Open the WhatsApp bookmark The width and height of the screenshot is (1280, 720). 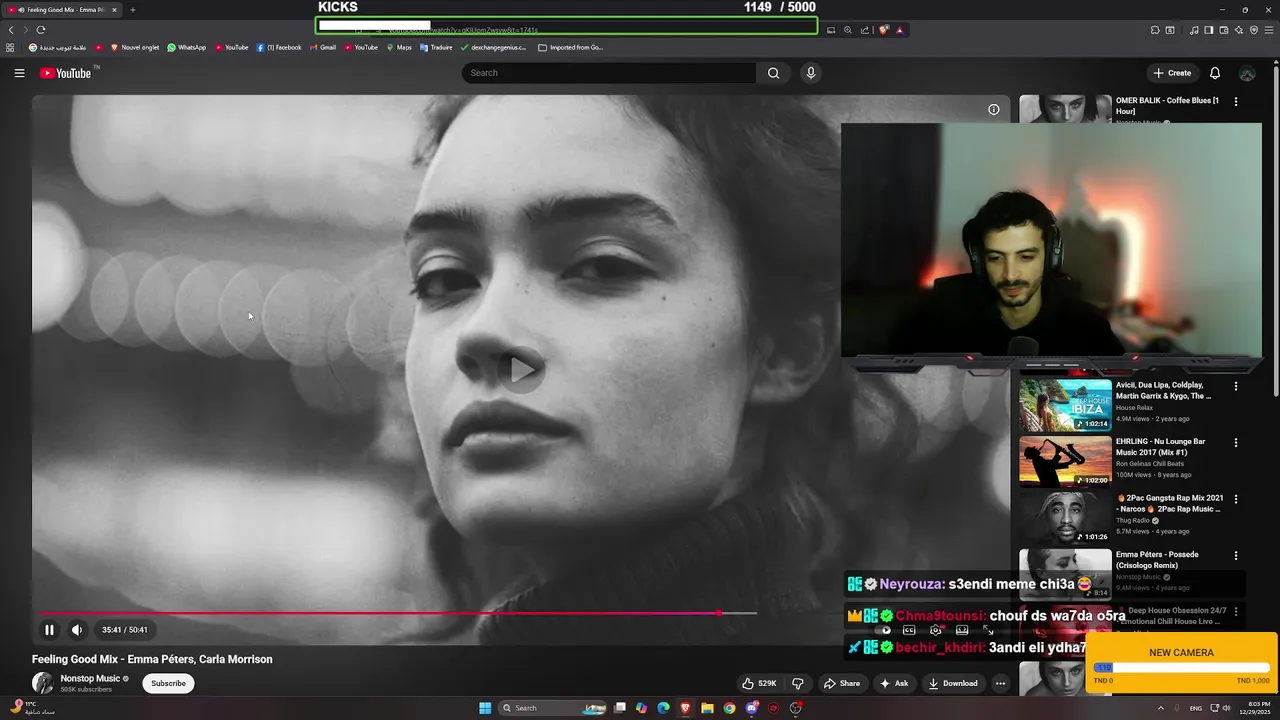pyautogui.click(x=187, y=47)
